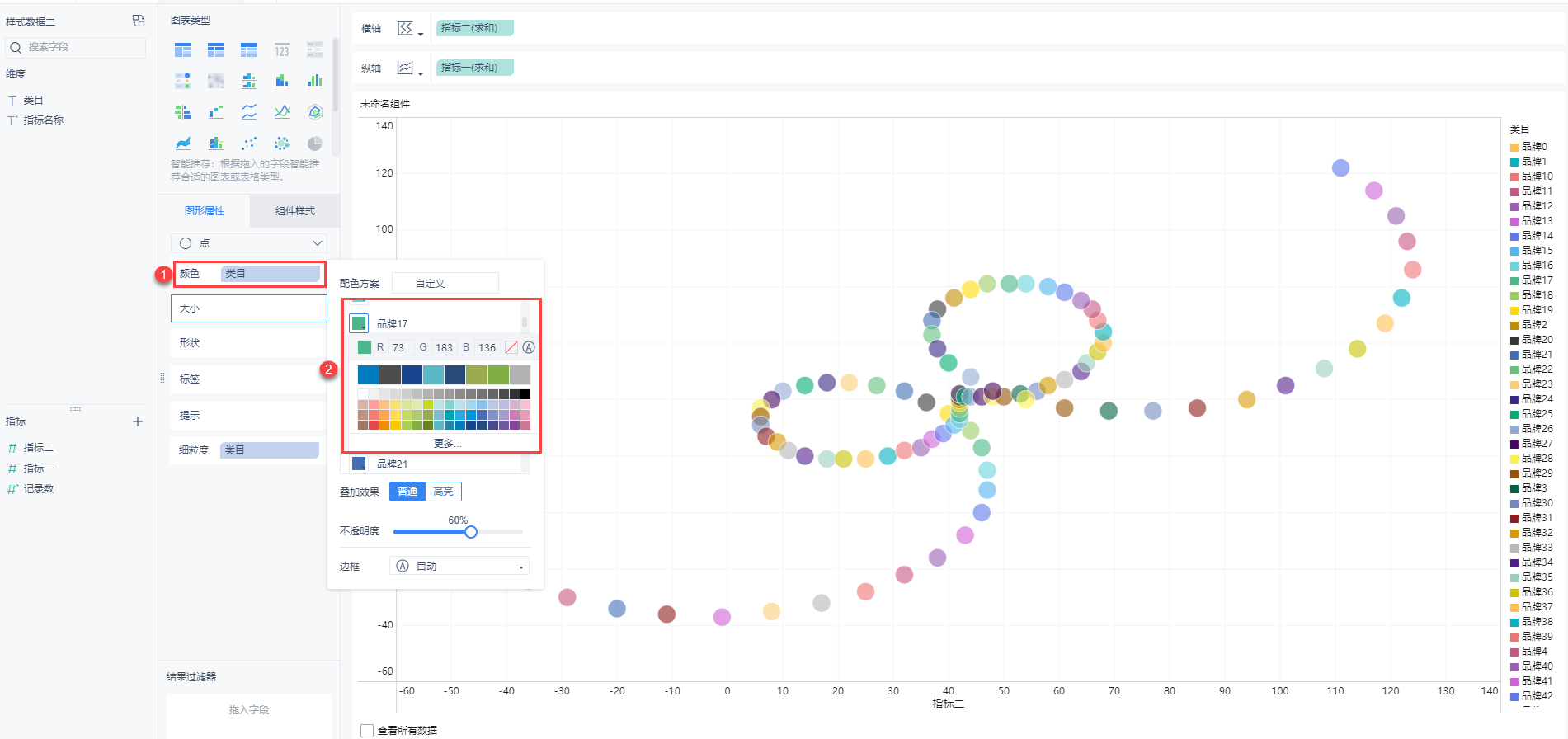Viewport: 1568px width, 739px height.
Task: Open the 横轴 axis type dropdown
Action: click(x=410, y=29)
